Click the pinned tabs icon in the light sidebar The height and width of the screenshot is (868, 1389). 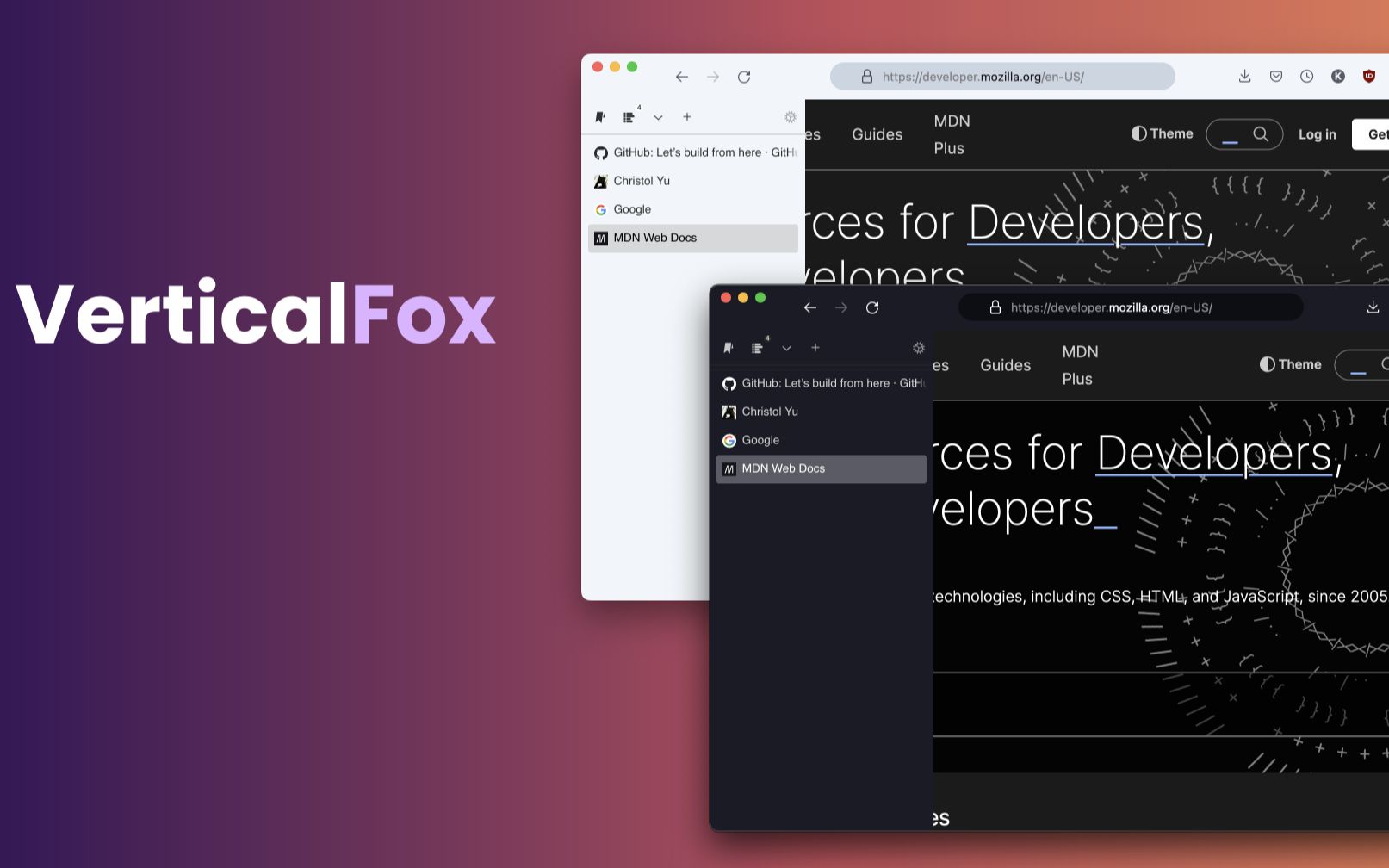(x=600, y=117)
